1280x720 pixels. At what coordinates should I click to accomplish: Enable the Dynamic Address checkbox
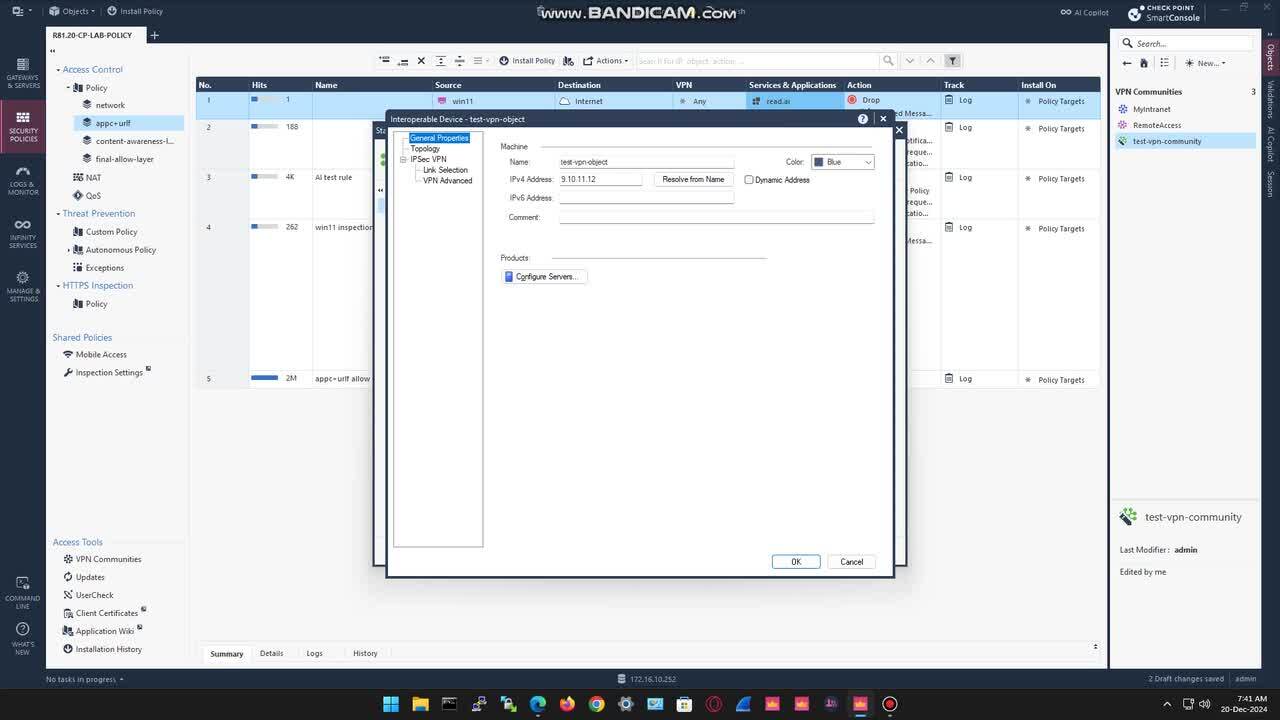pos(749,179)
